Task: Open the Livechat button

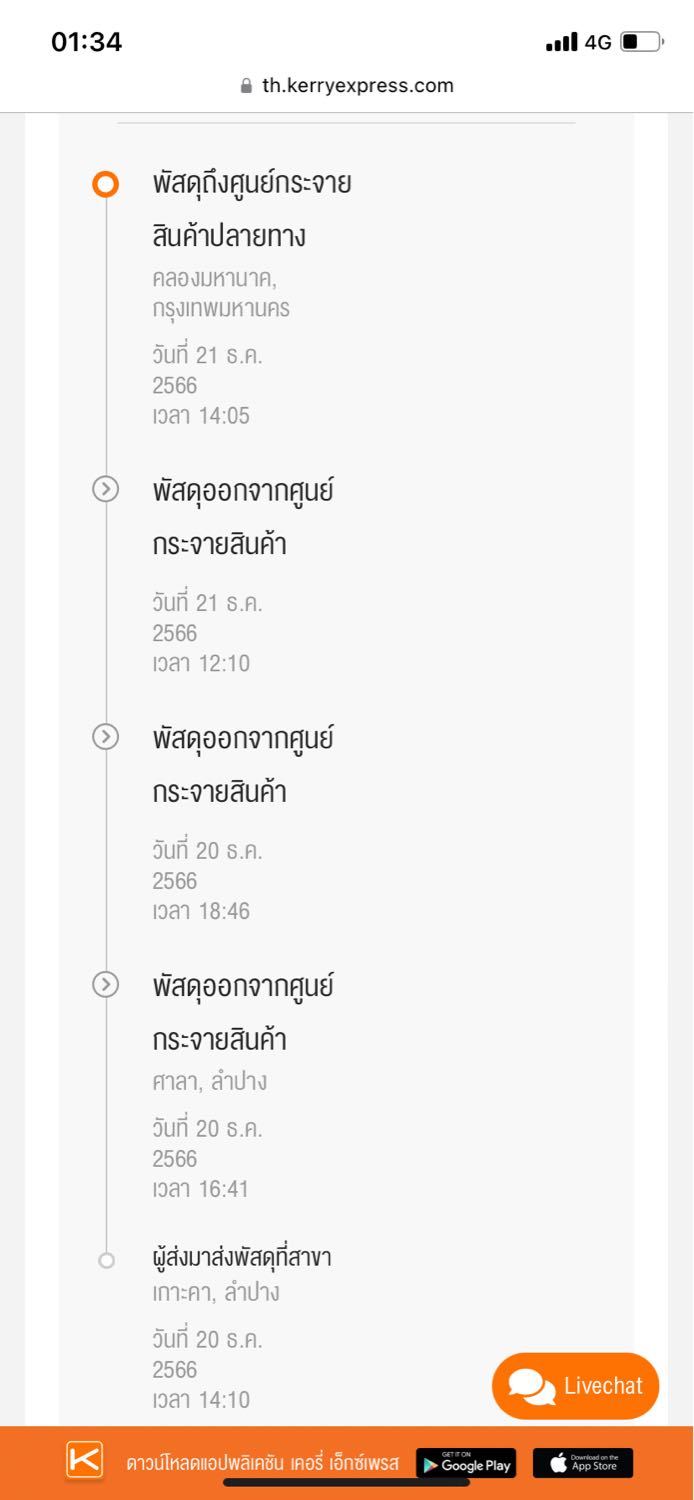Action: point(575,1386)
